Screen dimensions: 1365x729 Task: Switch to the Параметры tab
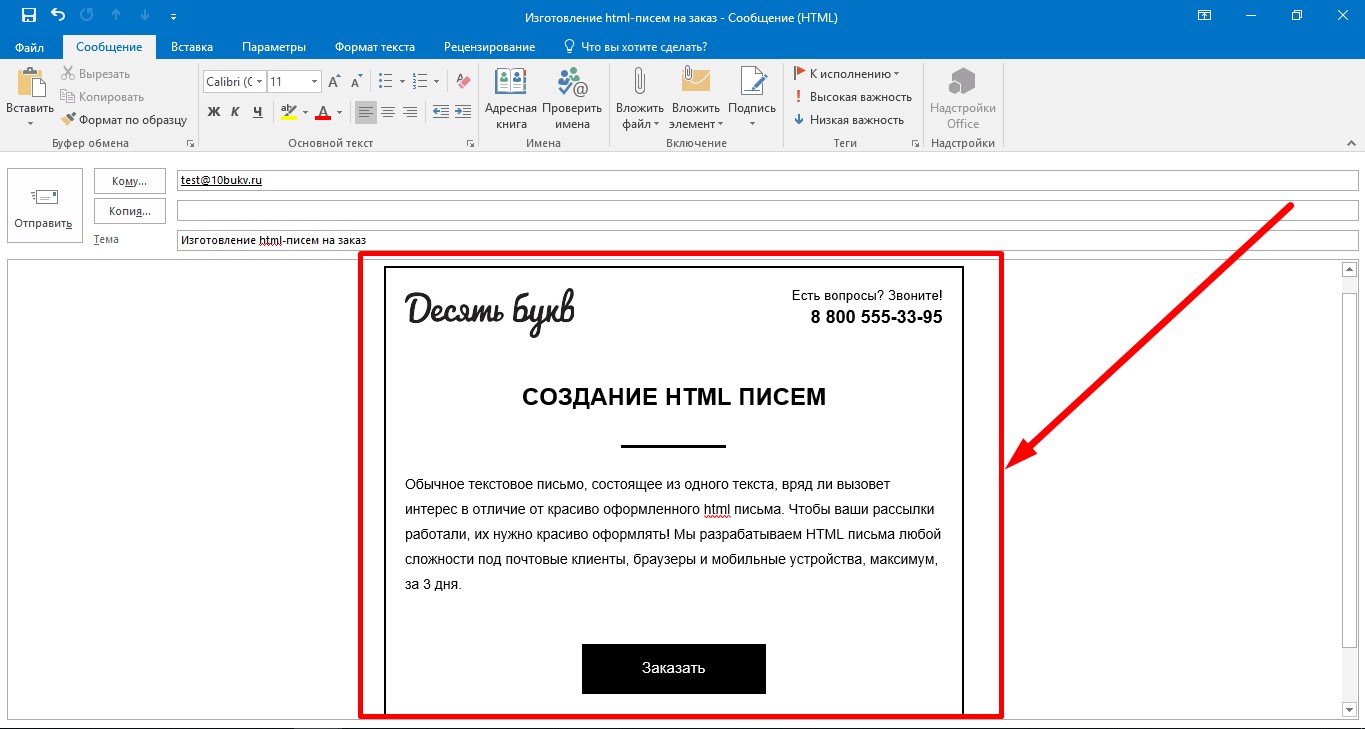[x=274, y=47]
